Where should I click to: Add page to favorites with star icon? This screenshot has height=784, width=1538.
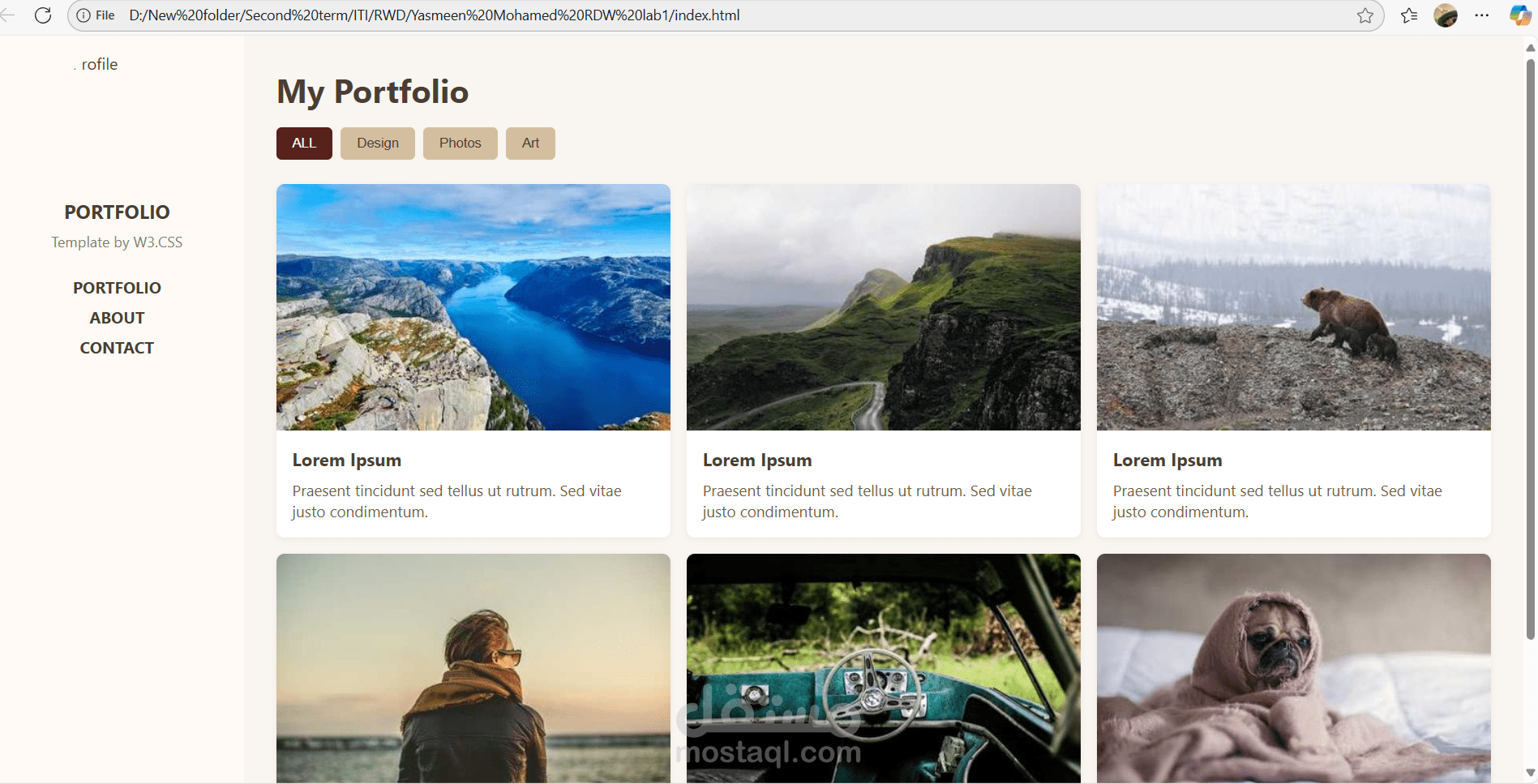coord(1365,15)
